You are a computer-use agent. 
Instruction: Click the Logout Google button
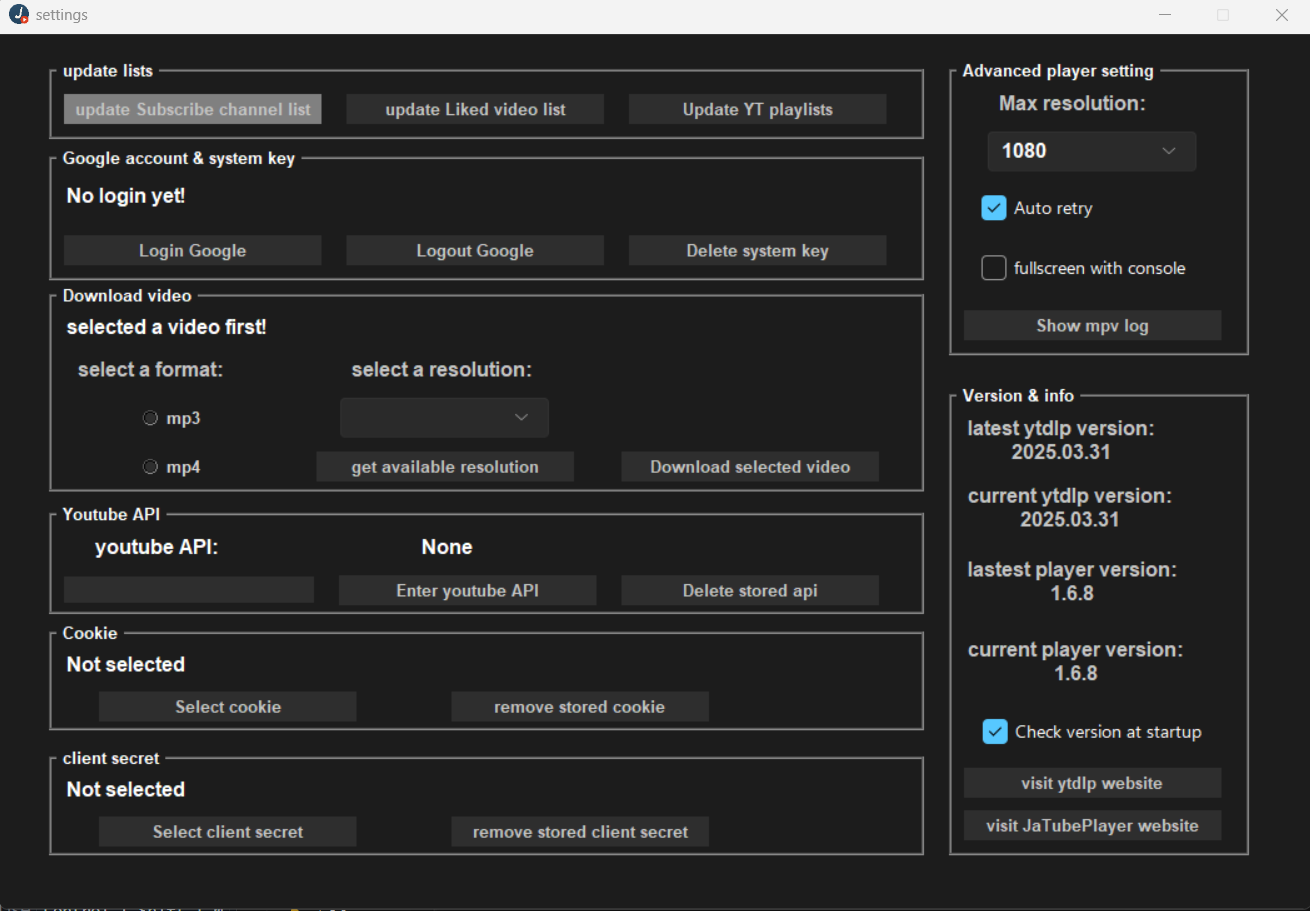[475, 250]
